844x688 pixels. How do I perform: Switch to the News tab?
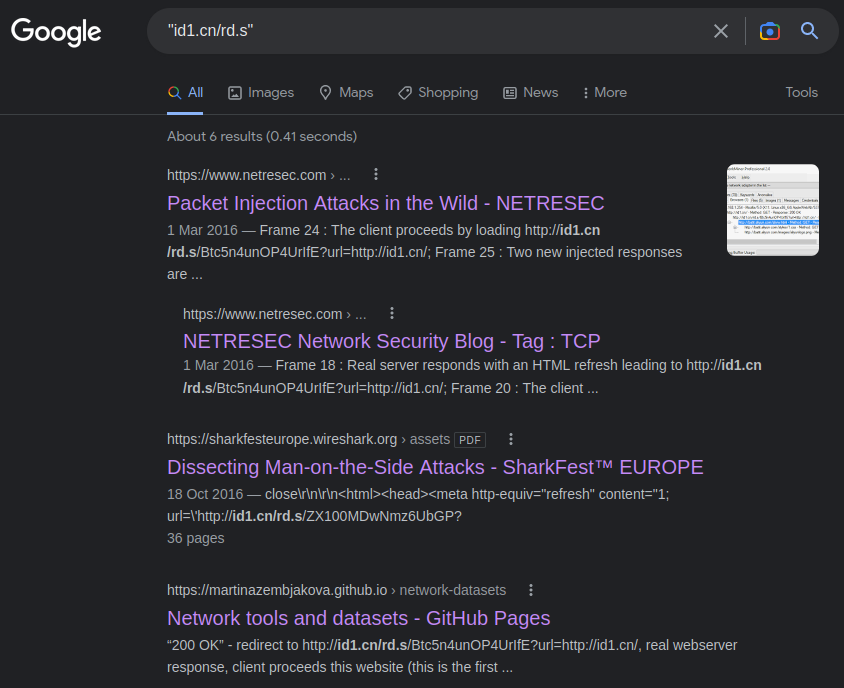click(531, 93)
